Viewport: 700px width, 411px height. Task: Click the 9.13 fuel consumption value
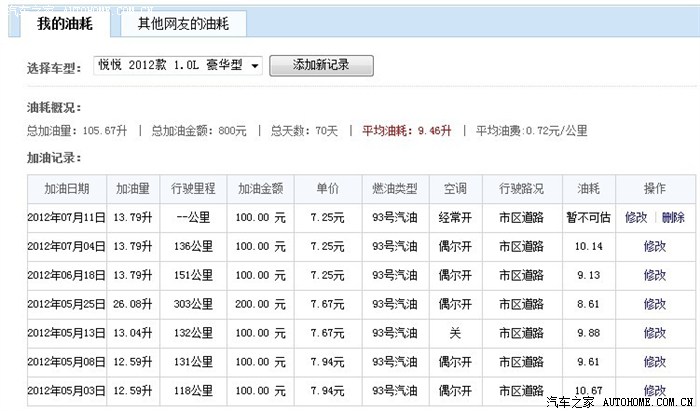pos(588,275)
